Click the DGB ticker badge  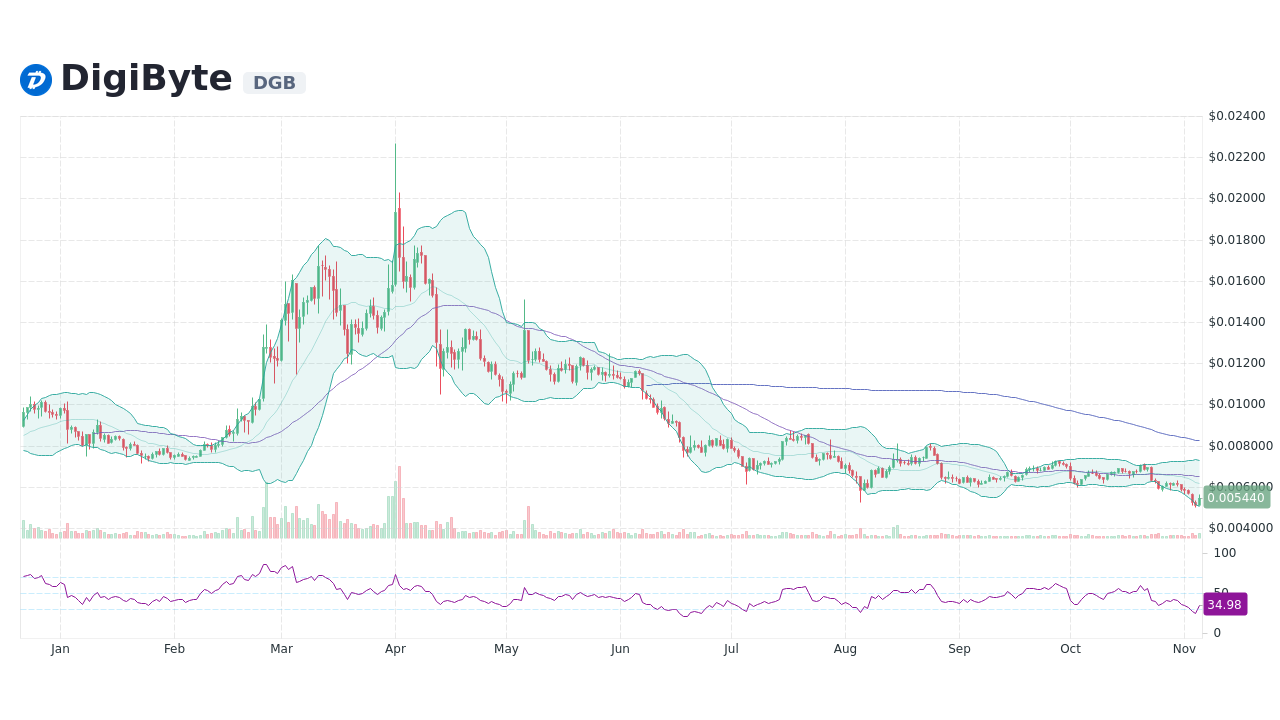[x=274, y=83]
